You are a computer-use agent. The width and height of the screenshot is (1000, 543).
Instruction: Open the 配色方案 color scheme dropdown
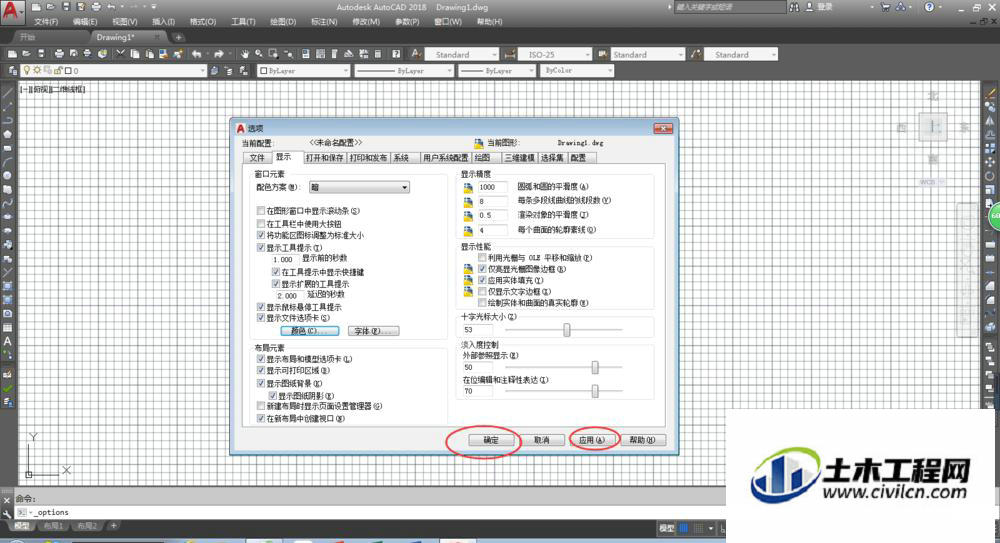[x=359, y=187]
